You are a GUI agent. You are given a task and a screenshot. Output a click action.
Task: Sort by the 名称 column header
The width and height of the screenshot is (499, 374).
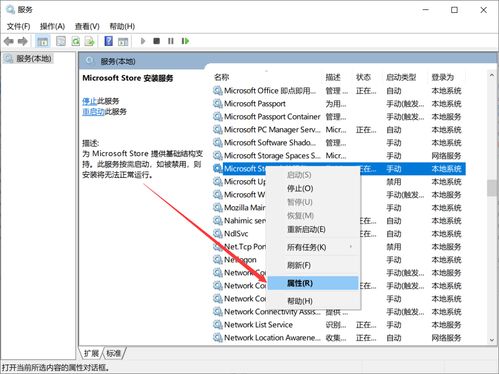coord(221,77)
